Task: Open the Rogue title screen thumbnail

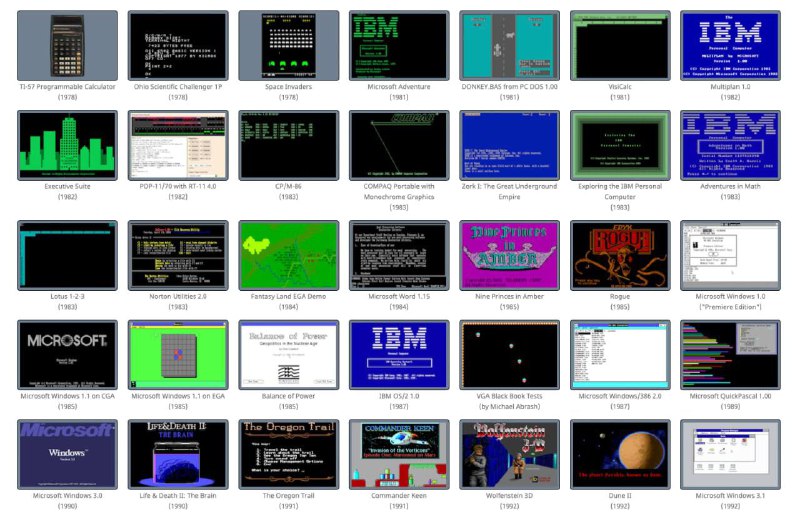Action: coord(620,255)
